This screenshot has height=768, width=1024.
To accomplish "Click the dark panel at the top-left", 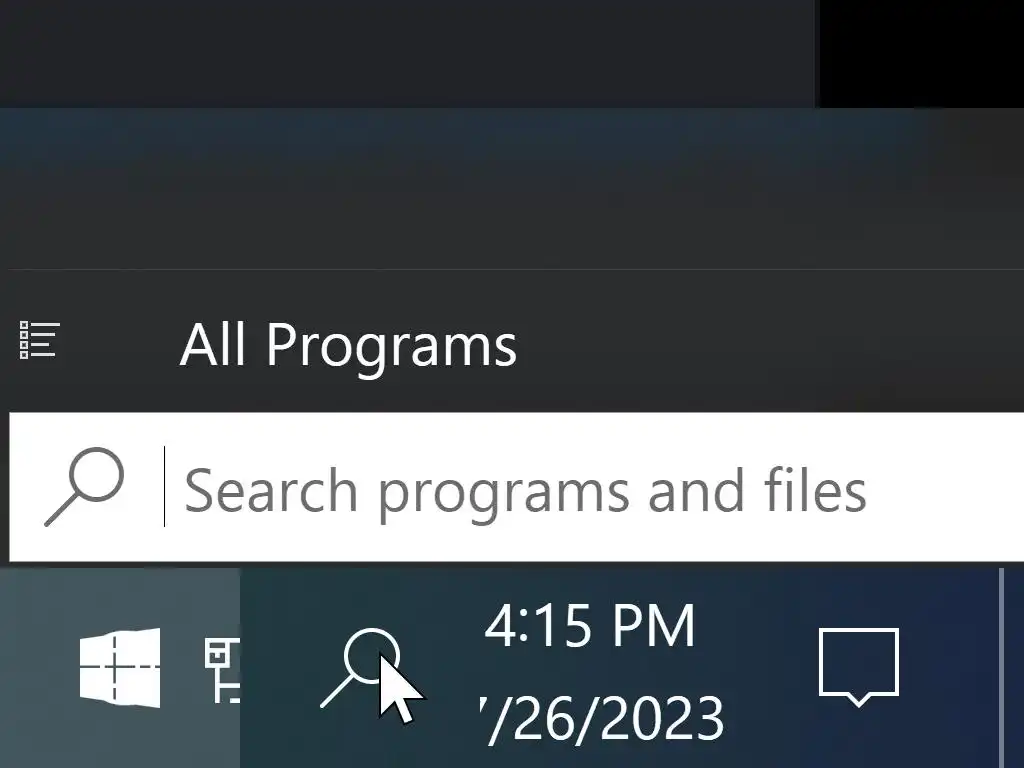I will 408,54.
